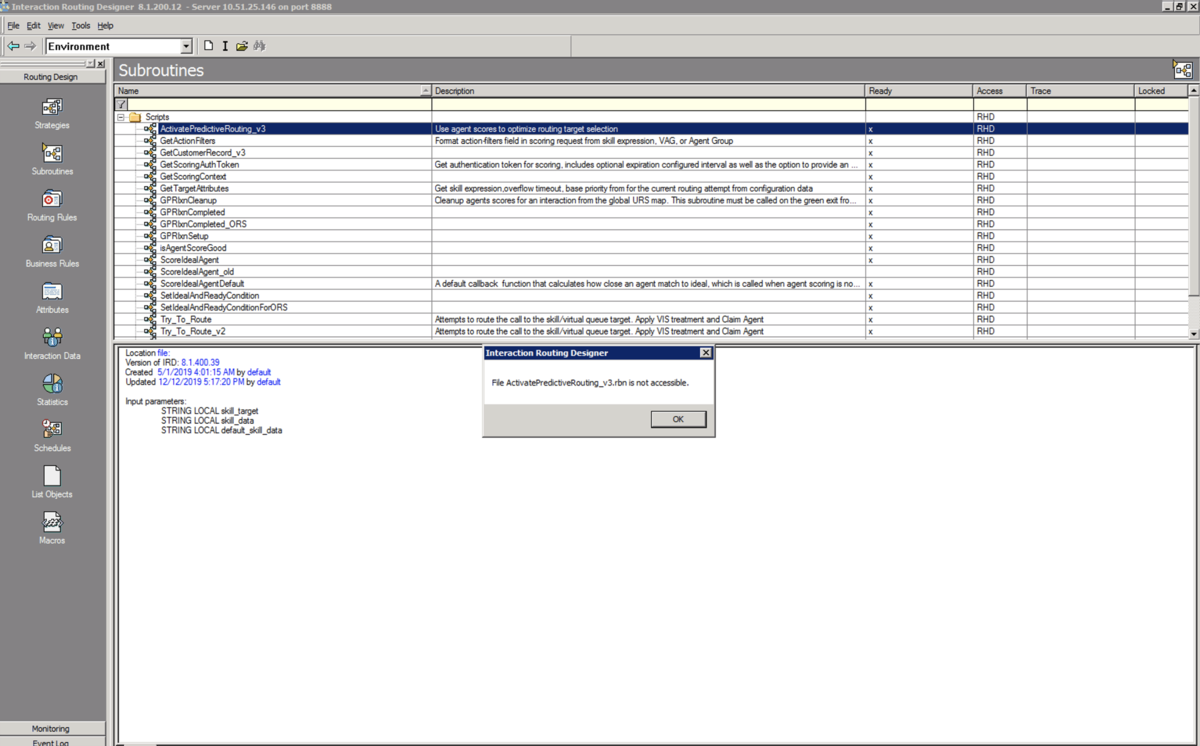
Task: Open the Environment combo box dropdown
Action: coord(186,47)
